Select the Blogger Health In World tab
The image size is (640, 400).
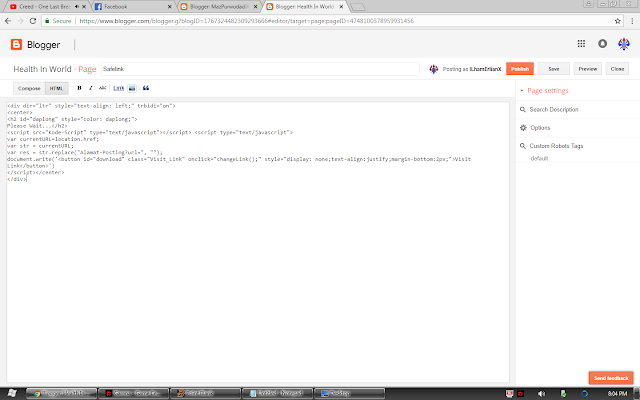click(304, 7)
